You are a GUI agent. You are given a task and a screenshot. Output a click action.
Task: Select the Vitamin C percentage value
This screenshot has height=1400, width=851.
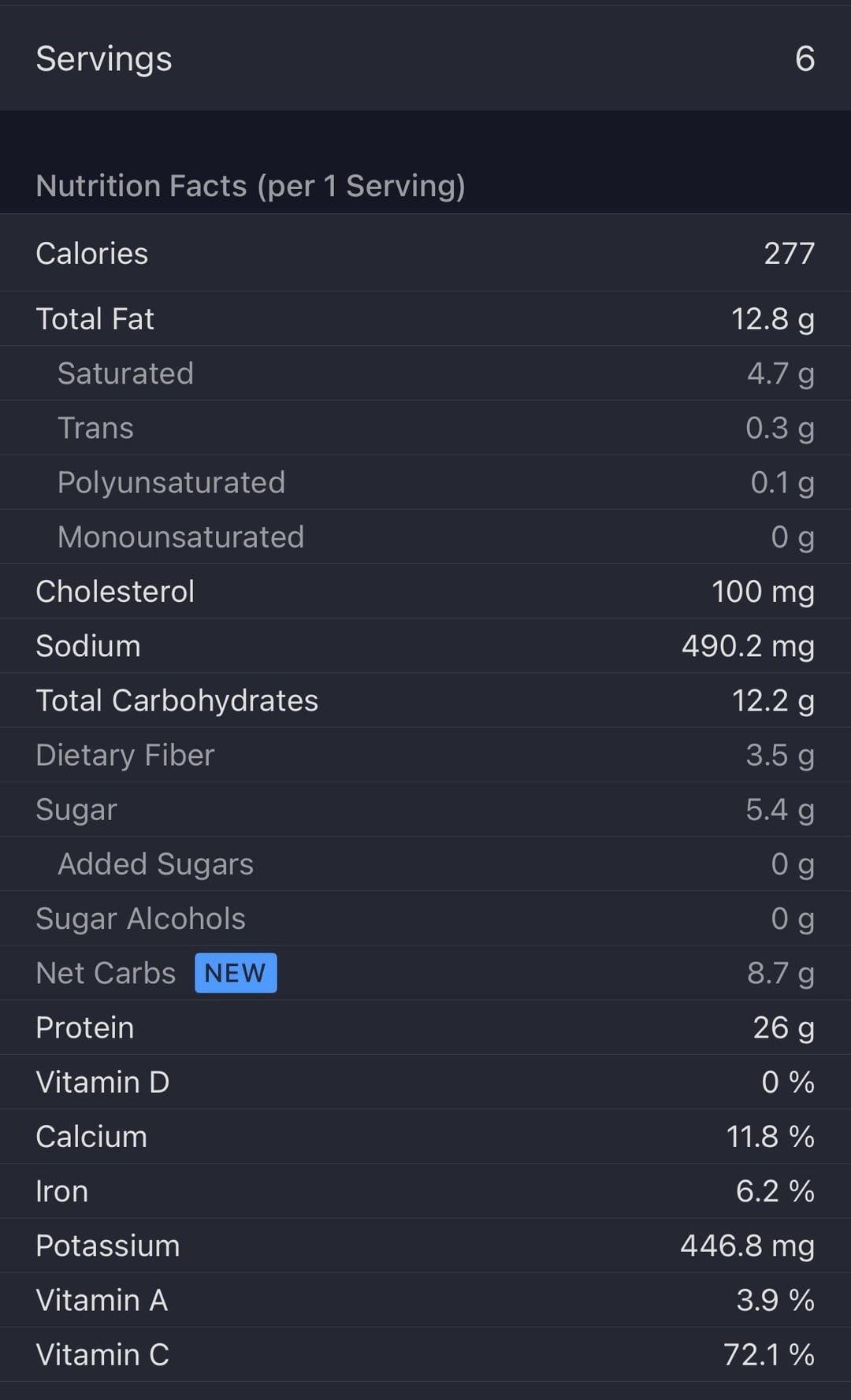coord(768,1354)
